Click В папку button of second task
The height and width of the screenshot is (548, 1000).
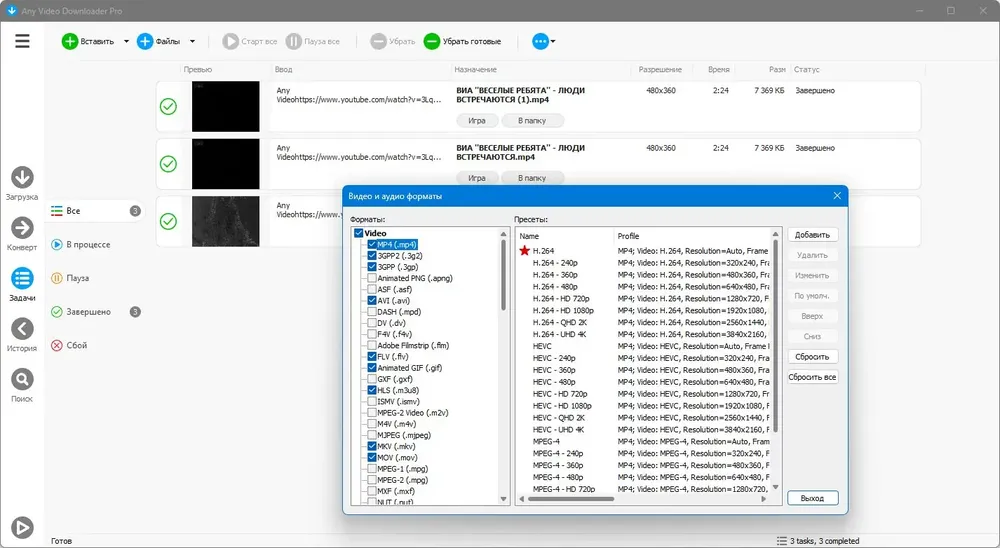(532, 178)
